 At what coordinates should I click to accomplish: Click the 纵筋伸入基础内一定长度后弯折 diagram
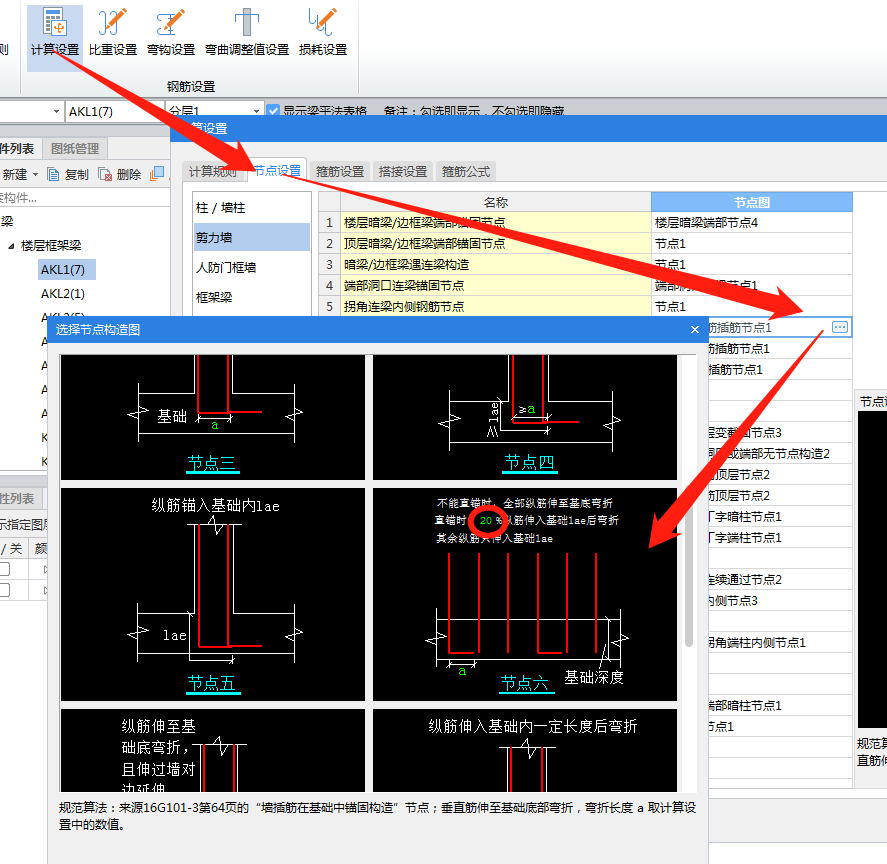tap(525, 750)
